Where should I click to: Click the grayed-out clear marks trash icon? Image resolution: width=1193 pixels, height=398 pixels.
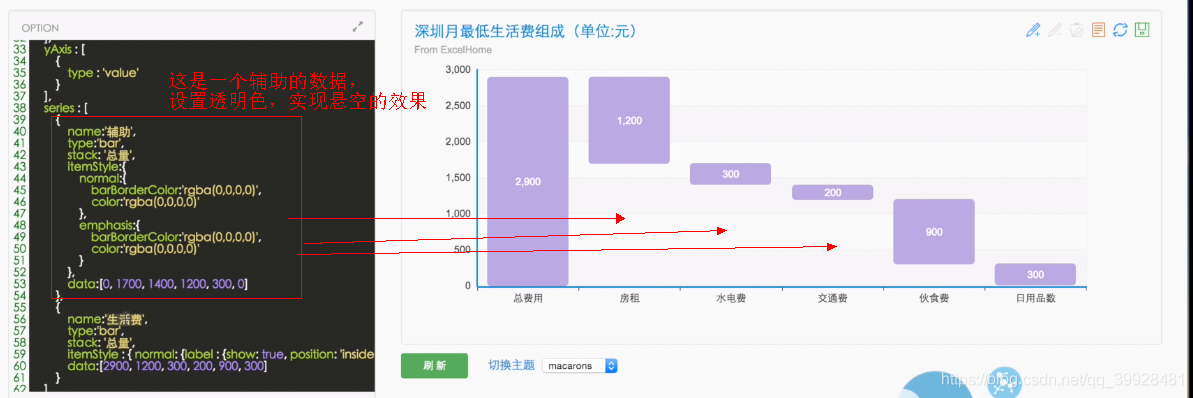(x=1076, y=30)
